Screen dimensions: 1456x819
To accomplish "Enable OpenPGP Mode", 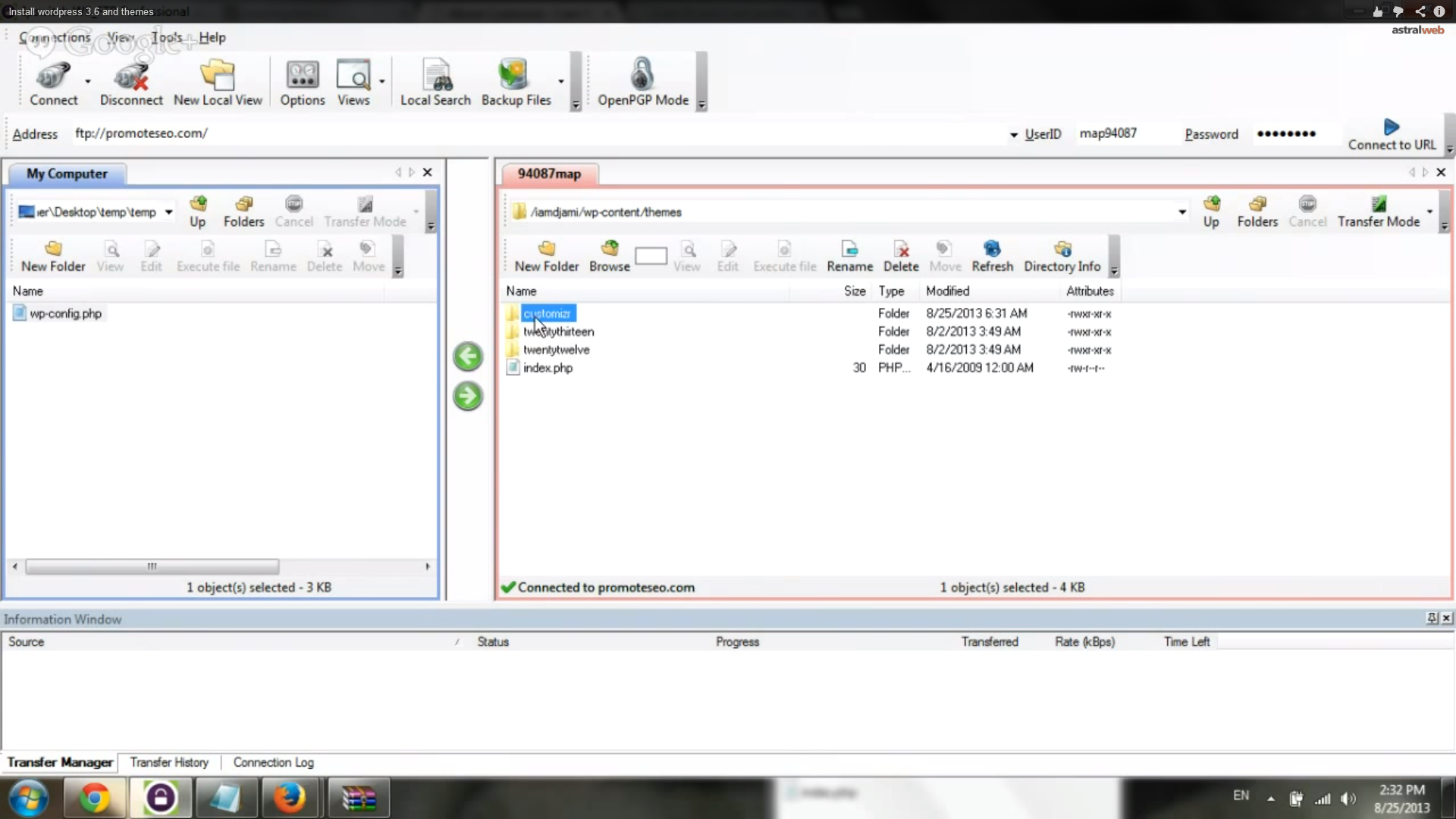I will click(x=642, y=83).
